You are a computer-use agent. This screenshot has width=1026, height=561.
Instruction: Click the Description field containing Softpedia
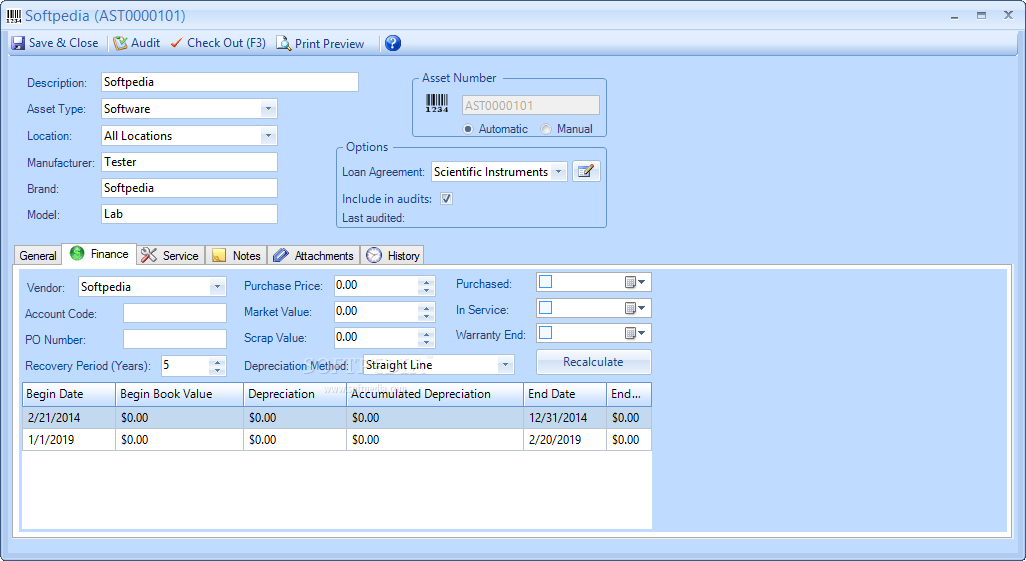(x=230, y=82)
